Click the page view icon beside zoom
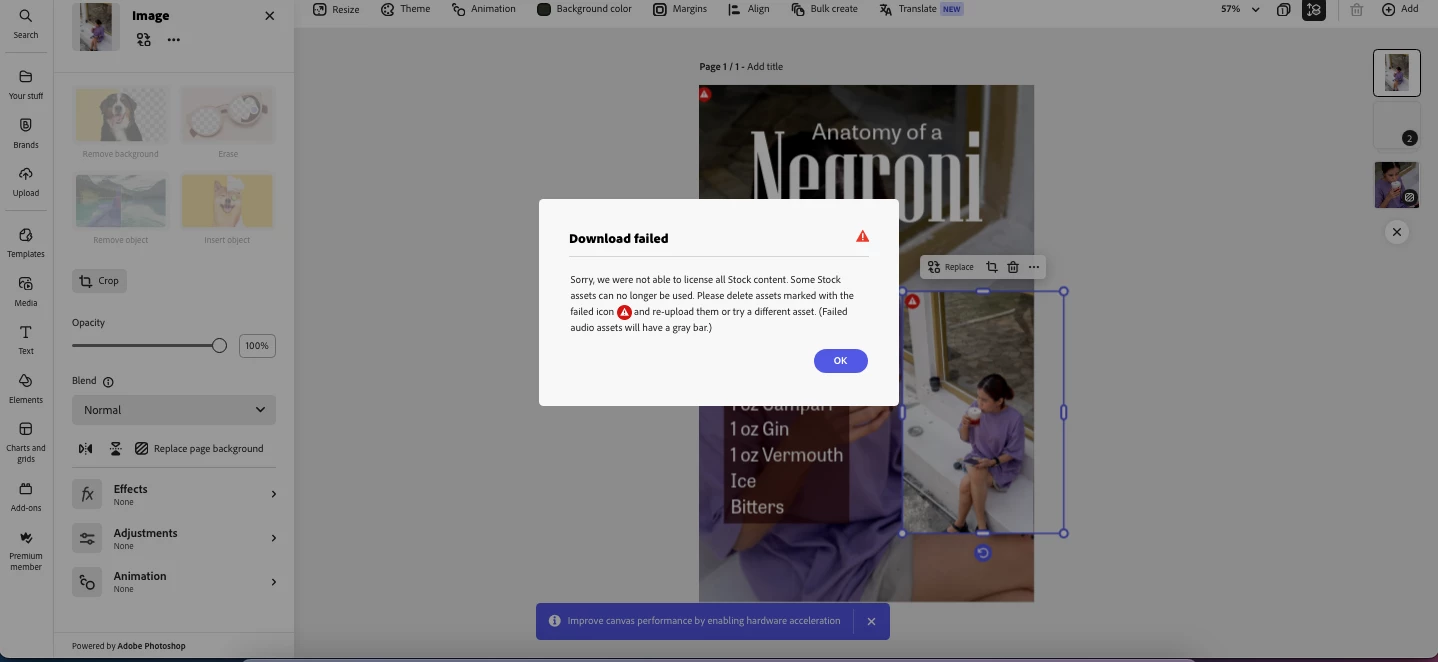Screen dimensions: 1438x662 1284,9
